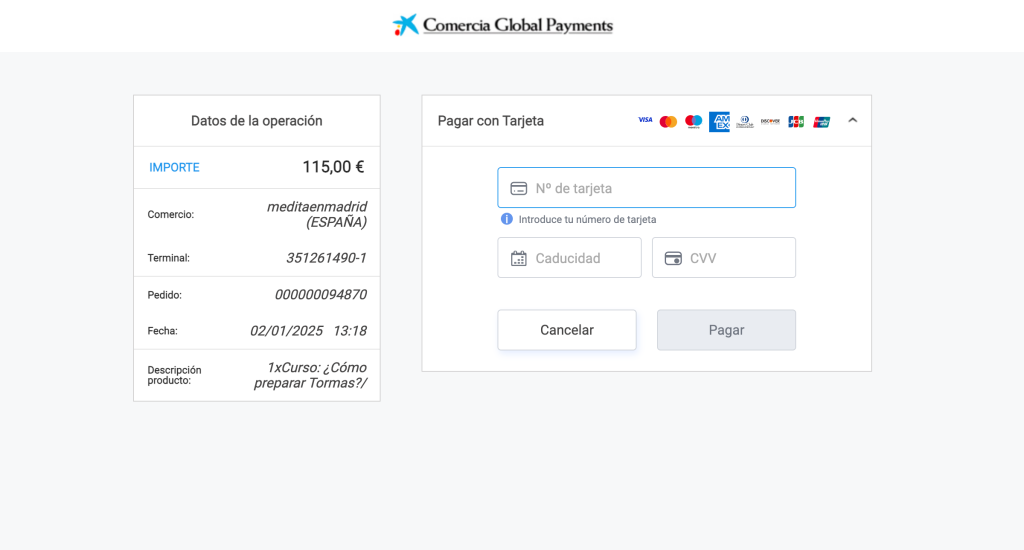Click the American Express logo
This screenshot has height=550, width=1024.
(x=719, y=121)
